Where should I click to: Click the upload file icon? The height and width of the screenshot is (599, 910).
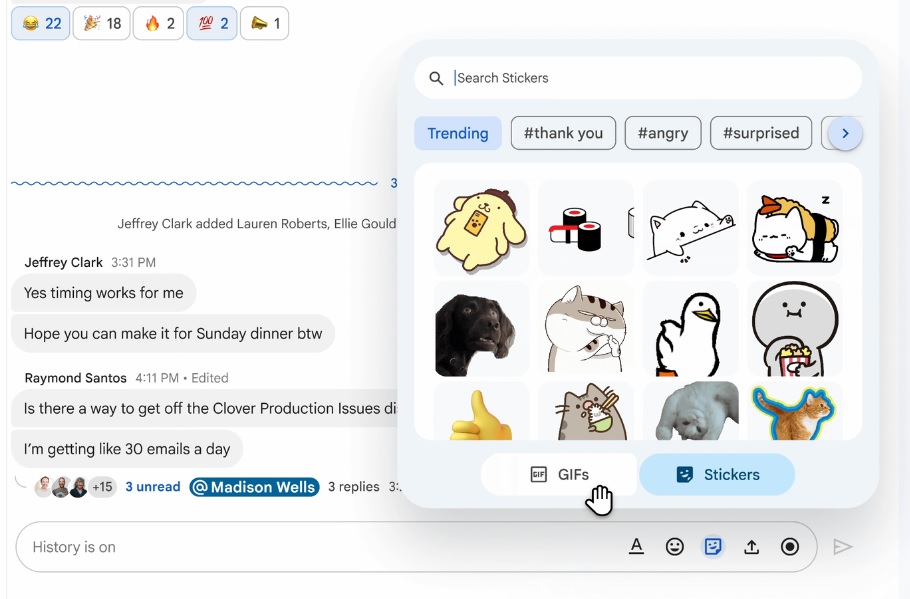[x=751, y=546]
